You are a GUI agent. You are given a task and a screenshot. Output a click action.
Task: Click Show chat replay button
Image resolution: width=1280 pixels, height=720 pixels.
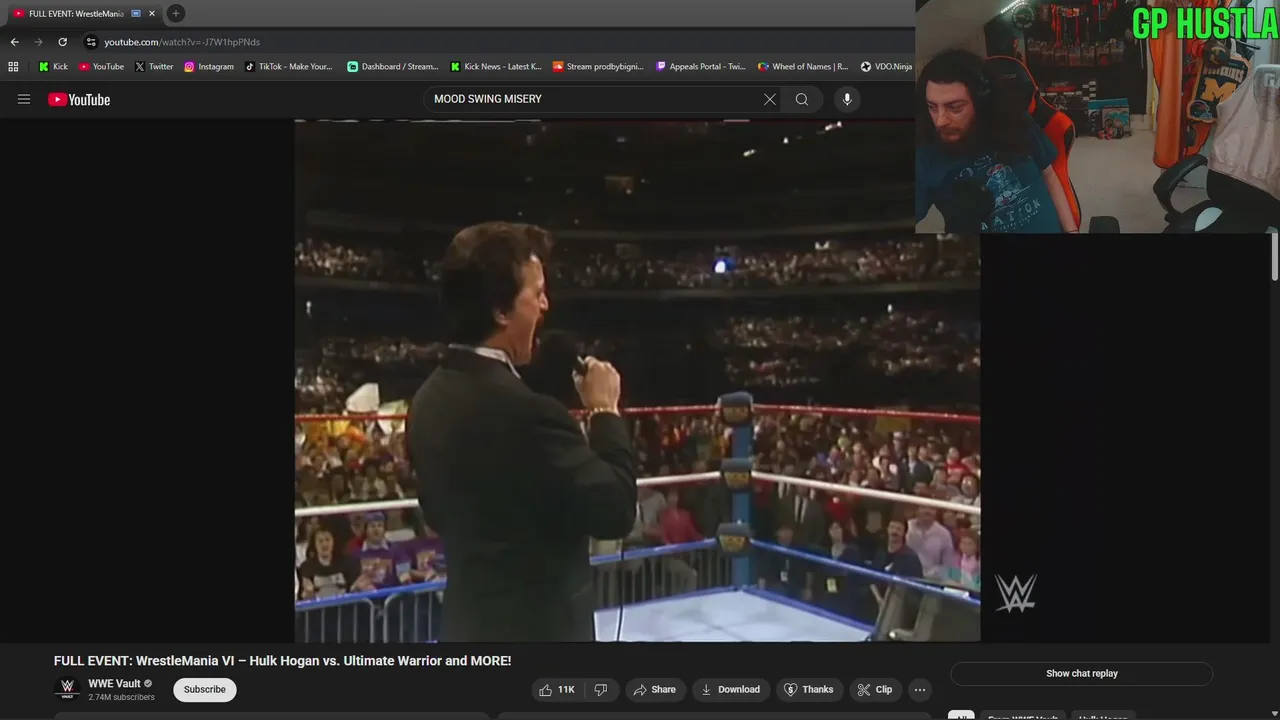coord(1082,674)
